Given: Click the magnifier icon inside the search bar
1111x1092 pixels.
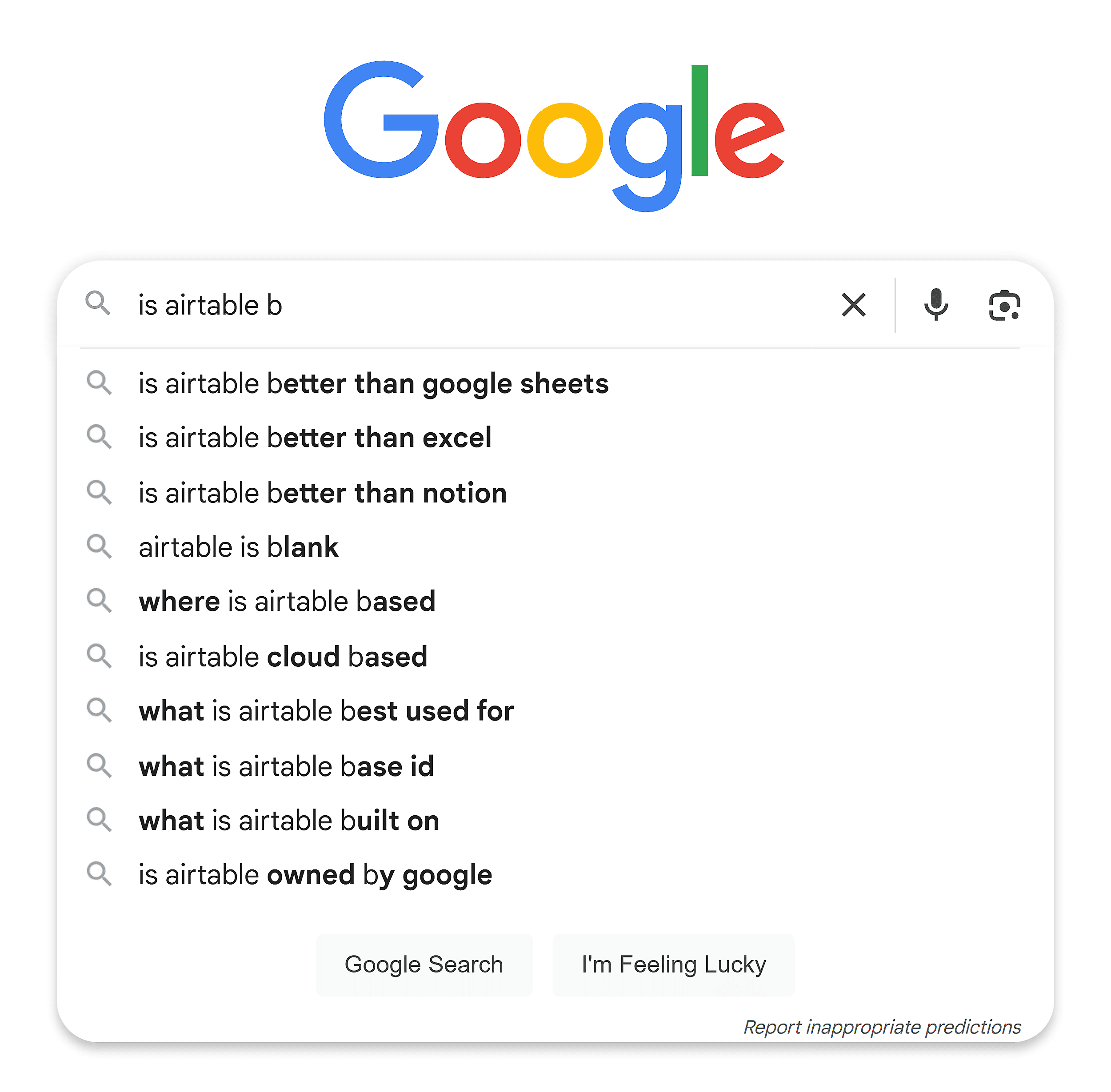Looking at the screenshot, I should 99,305.
